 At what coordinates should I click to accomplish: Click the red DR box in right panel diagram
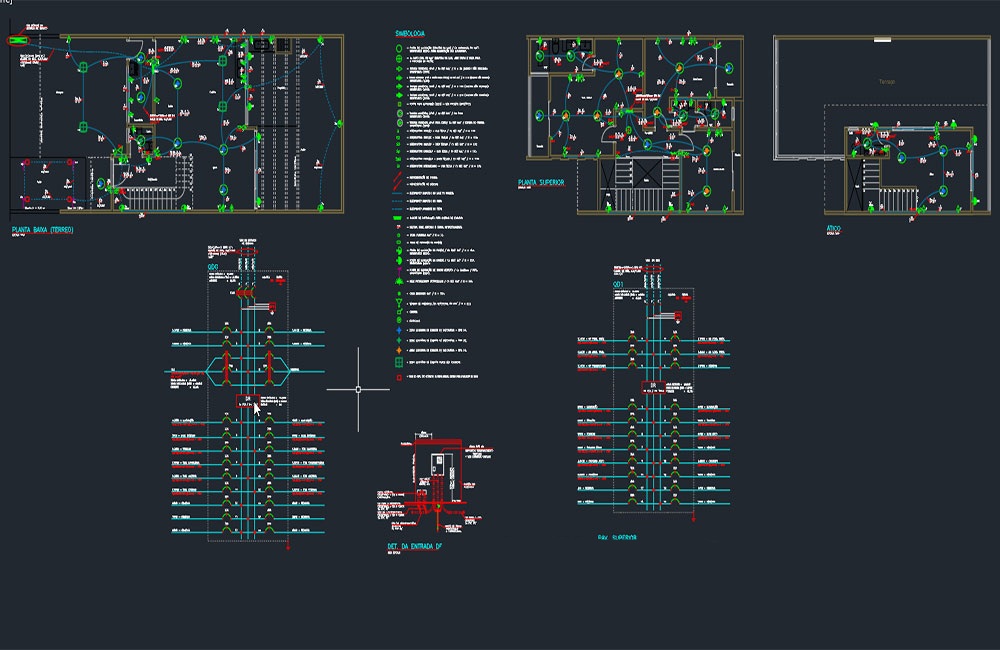tap(652, 387)
